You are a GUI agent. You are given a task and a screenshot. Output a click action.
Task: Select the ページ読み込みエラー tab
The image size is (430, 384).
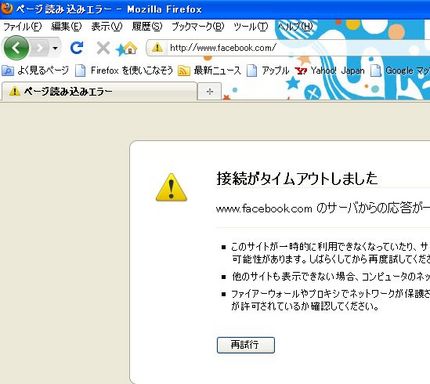click(99, 91)
